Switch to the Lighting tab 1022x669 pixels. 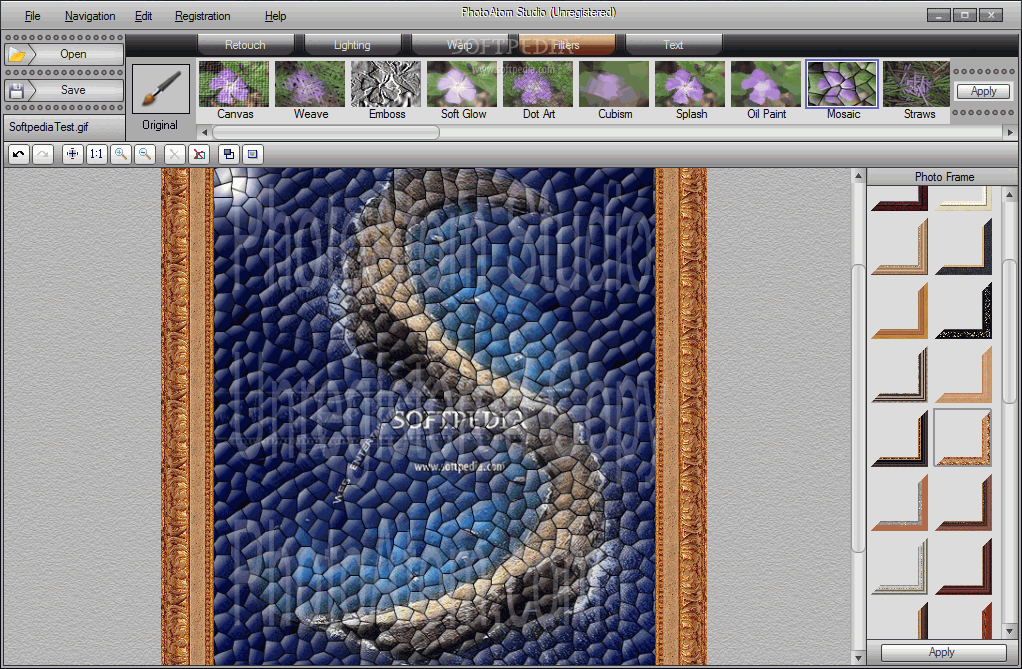point(352,45)
